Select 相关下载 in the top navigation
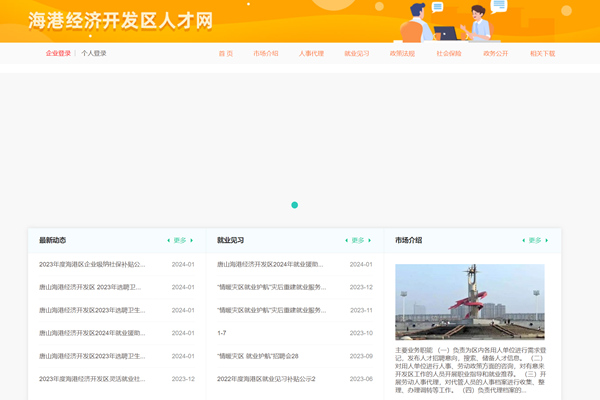The width and height of the screenshot is (600, 400). [x=542, y=53]
